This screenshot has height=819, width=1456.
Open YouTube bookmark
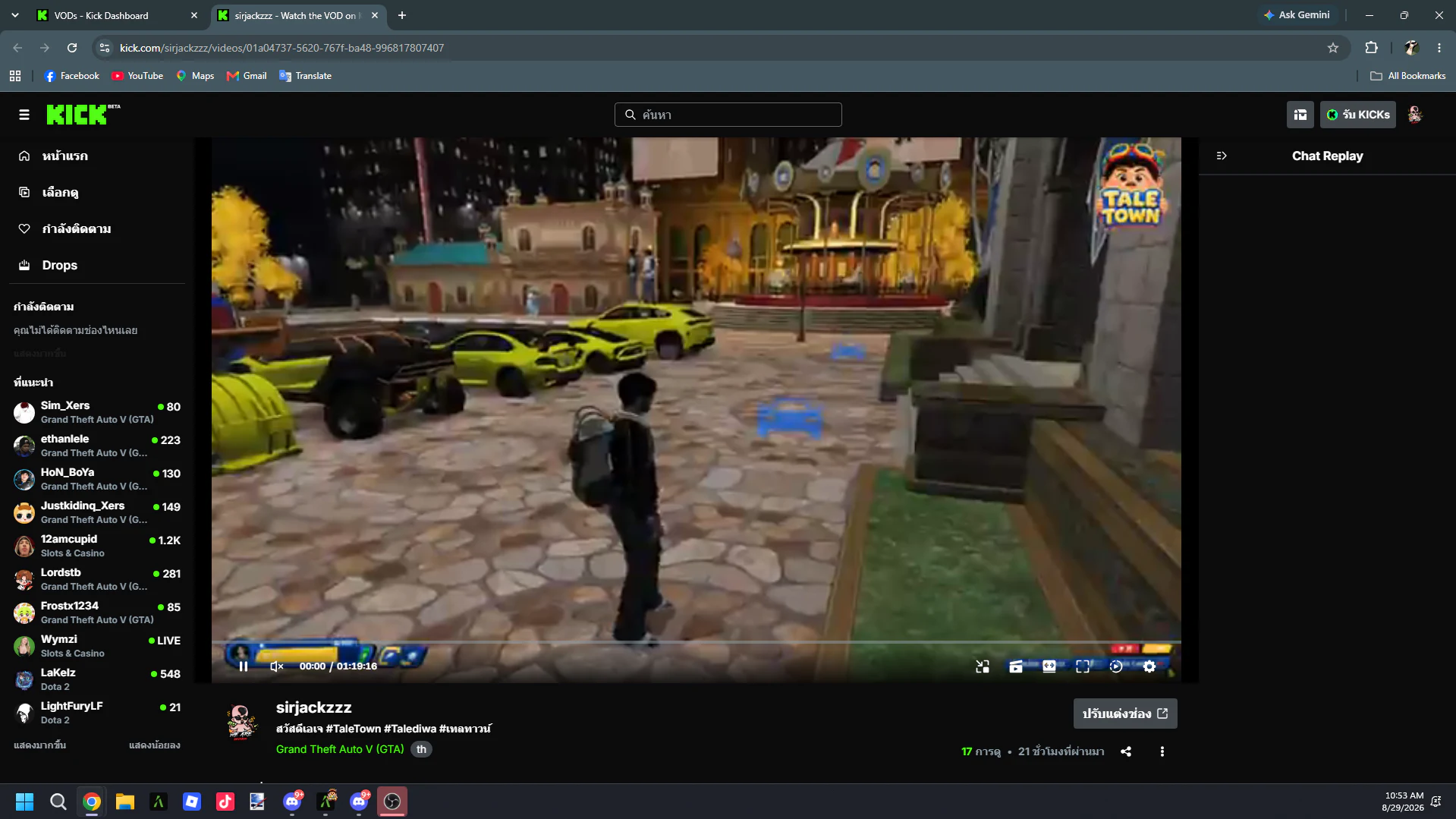tap(137, 76)
